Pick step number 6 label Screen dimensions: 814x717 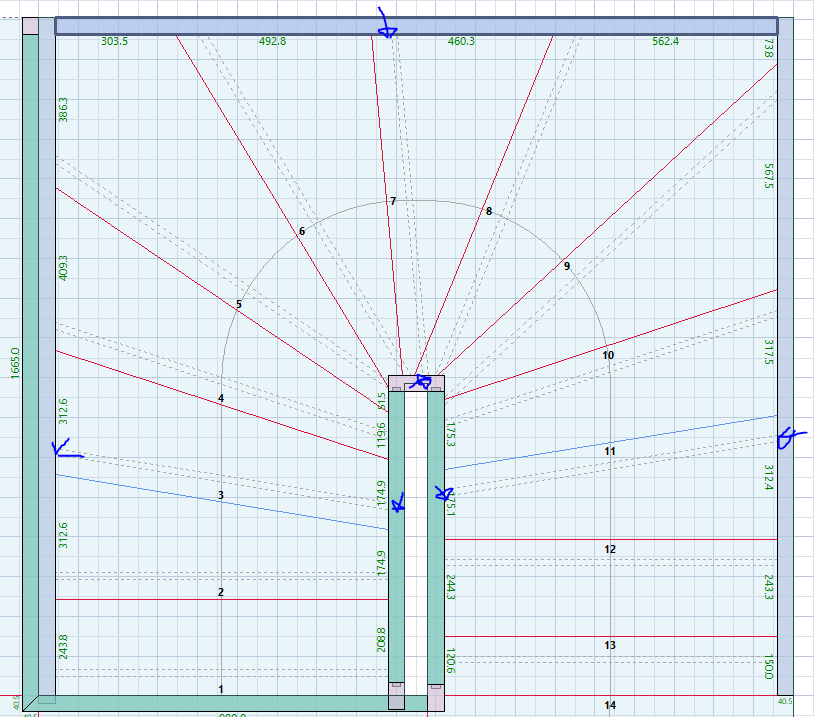pyautogui.click(x=302, y=231)
